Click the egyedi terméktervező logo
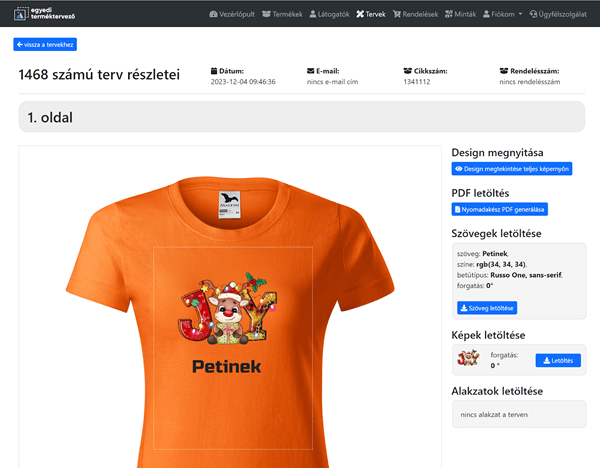 [44, 14]
